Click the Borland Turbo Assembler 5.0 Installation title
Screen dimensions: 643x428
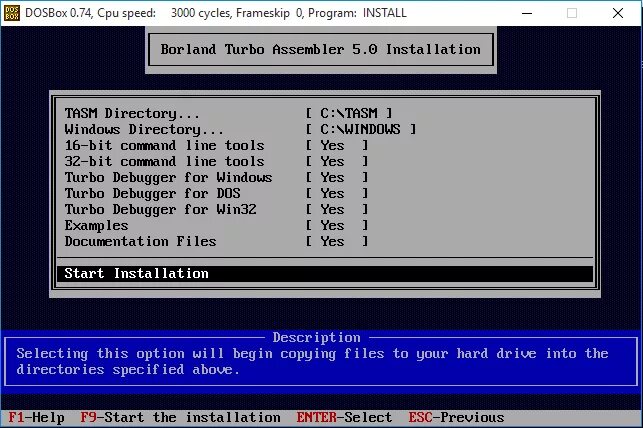click(x=321, y=50)
